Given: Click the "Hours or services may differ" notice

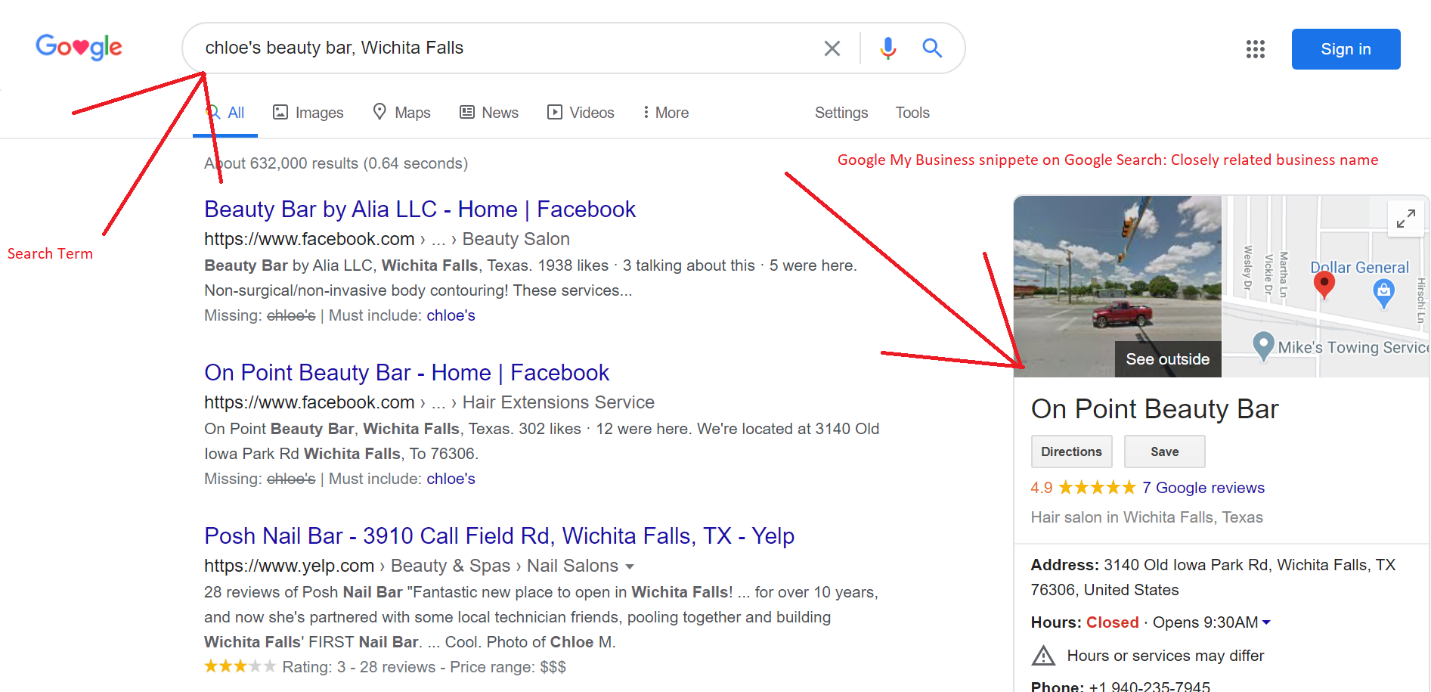Looking at the screenshot, I should coord(1166,656).
